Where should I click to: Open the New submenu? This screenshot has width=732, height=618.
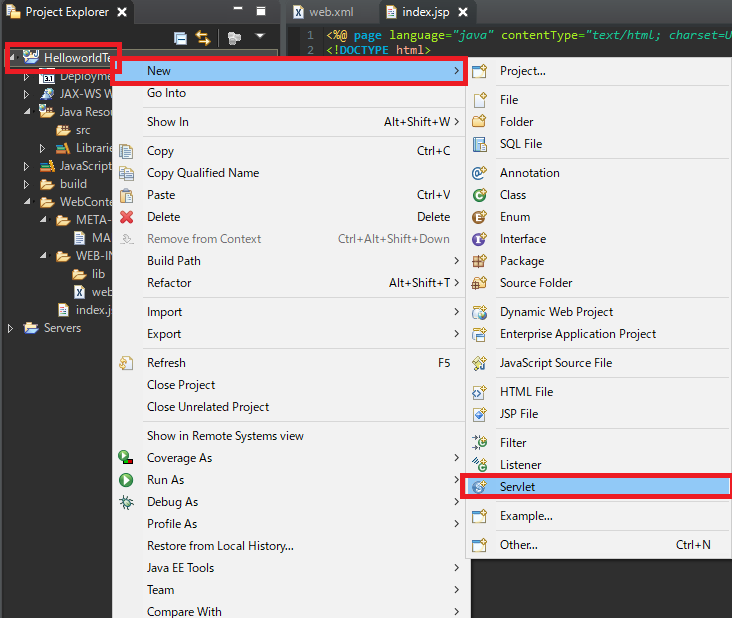pos(289,71)
